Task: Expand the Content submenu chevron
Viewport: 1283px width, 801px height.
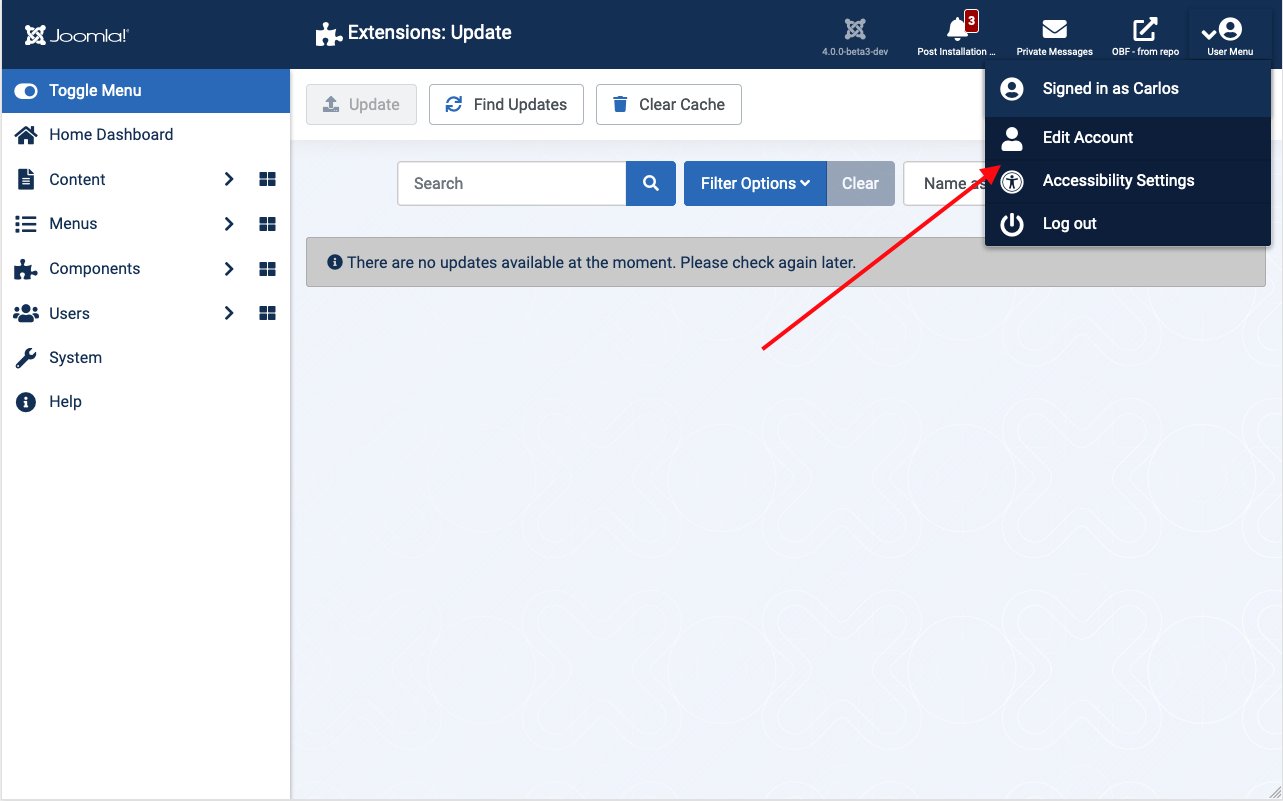Action: coord(229,180)
